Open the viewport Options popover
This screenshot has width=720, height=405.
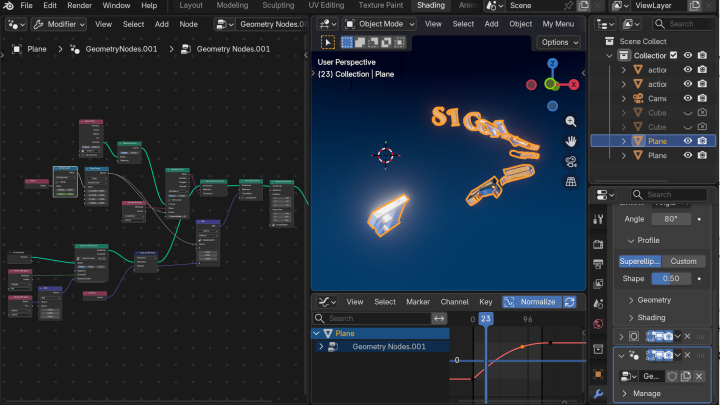[x=558, y=42]
